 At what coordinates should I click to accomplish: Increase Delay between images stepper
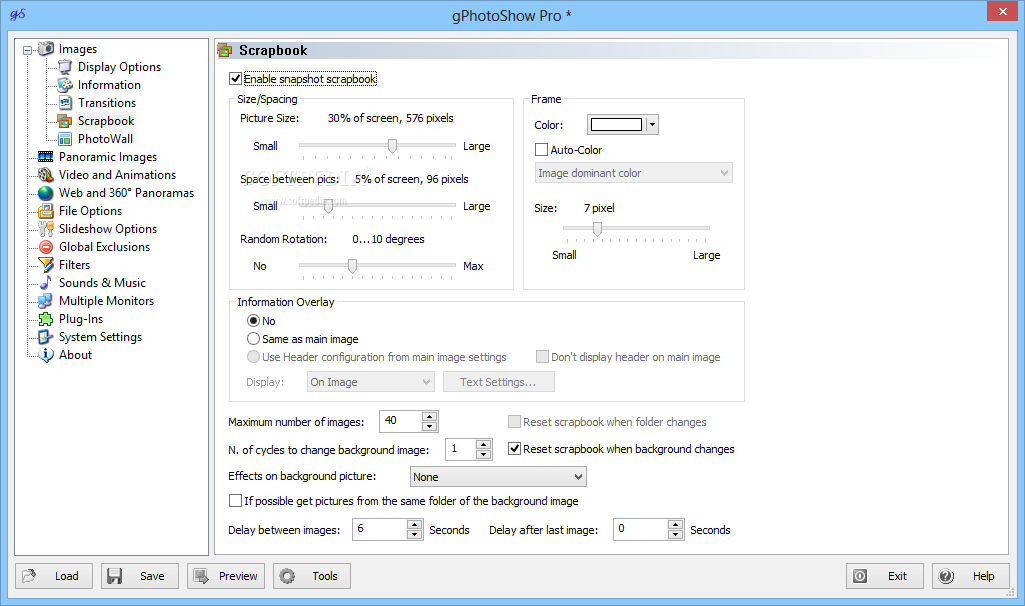[414, 524]
